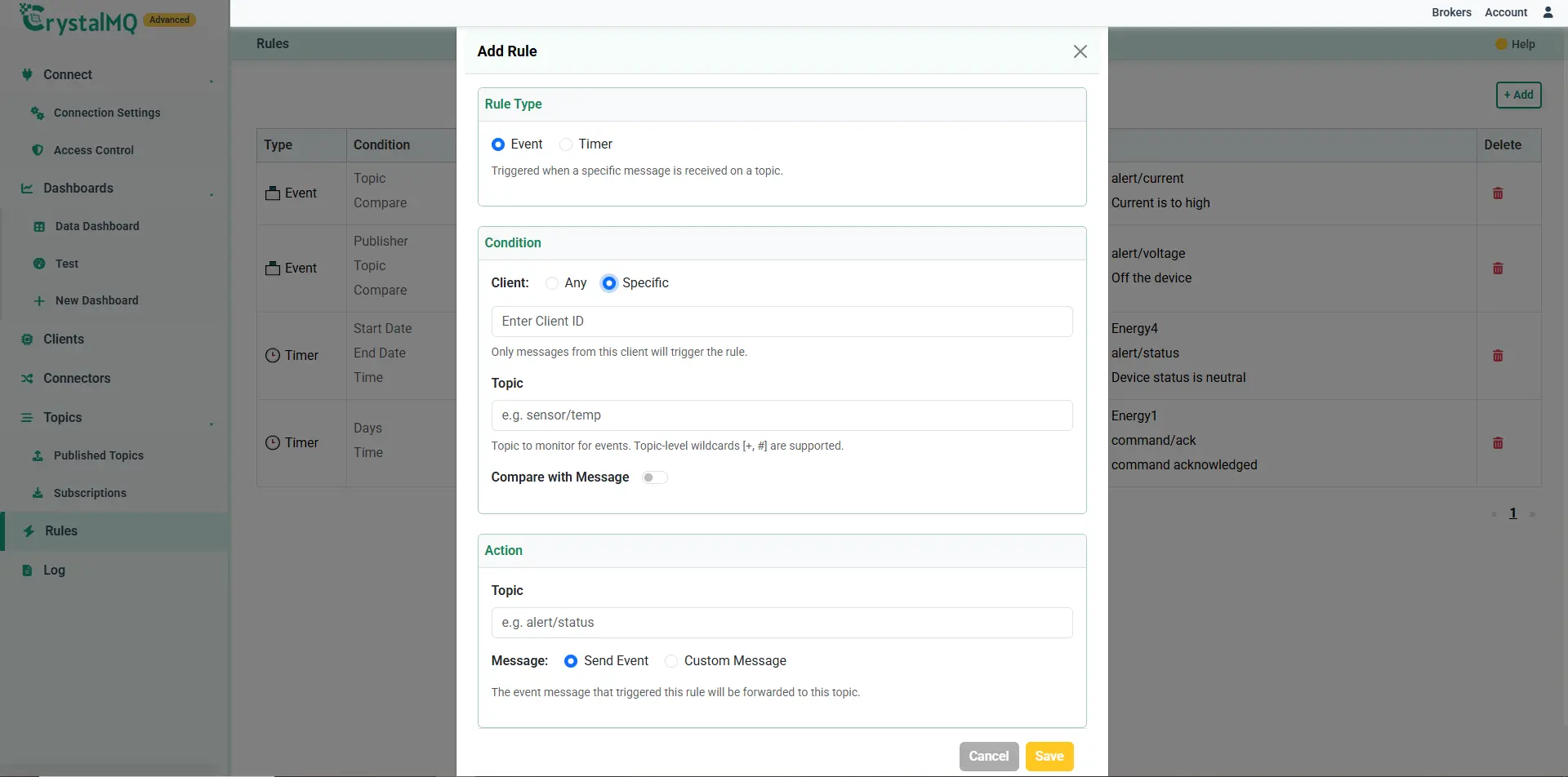Toggle Compare with Message switch
The width and height of the screenshot is (1568, 777).
(654, 477)
